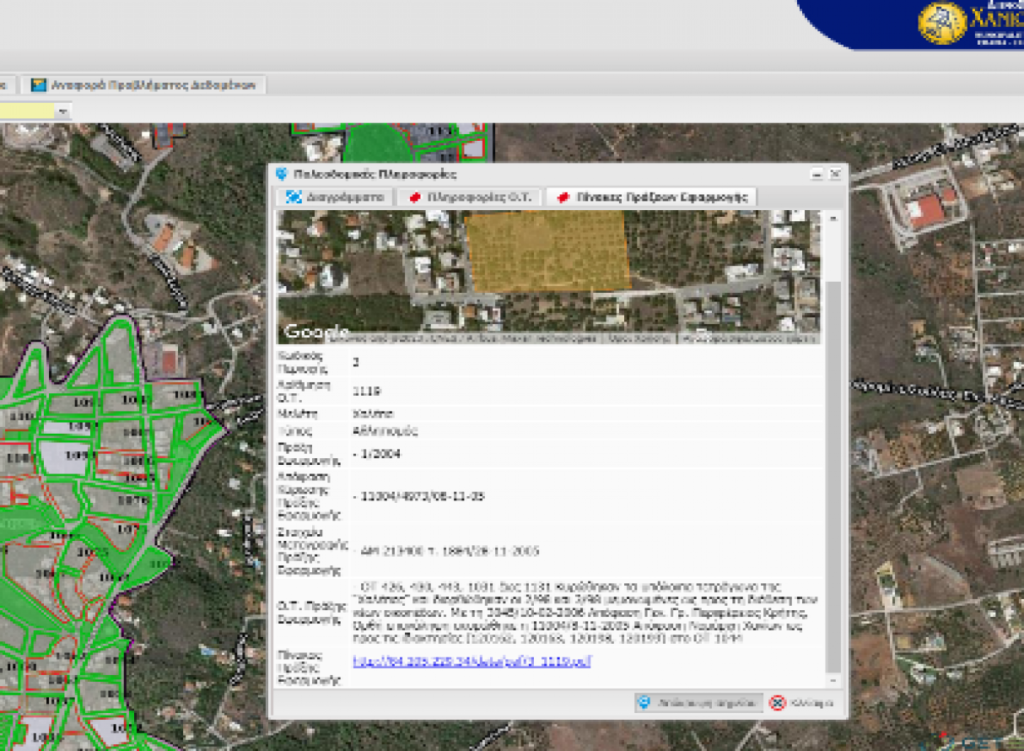Viewport: 1024px width, 751px height.
Task: Click red icon on Πληροφορίες Ο.Τ. tab
Action: coord(414,197)
